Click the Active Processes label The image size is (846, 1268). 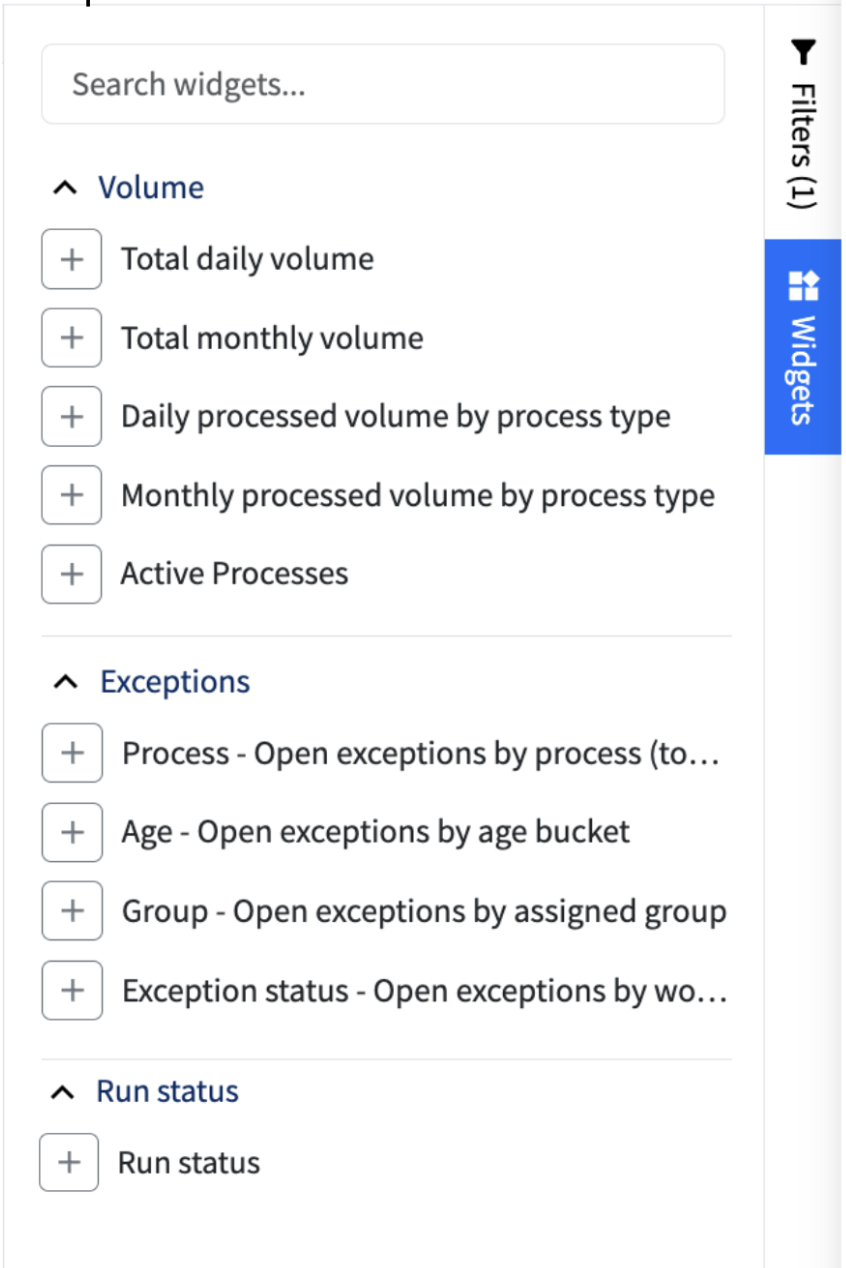click(x=235, y=574)
